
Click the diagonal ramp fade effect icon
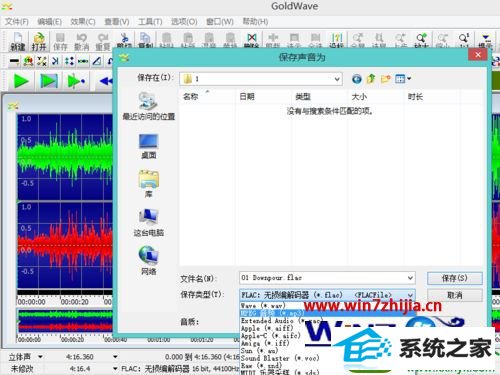97,61
